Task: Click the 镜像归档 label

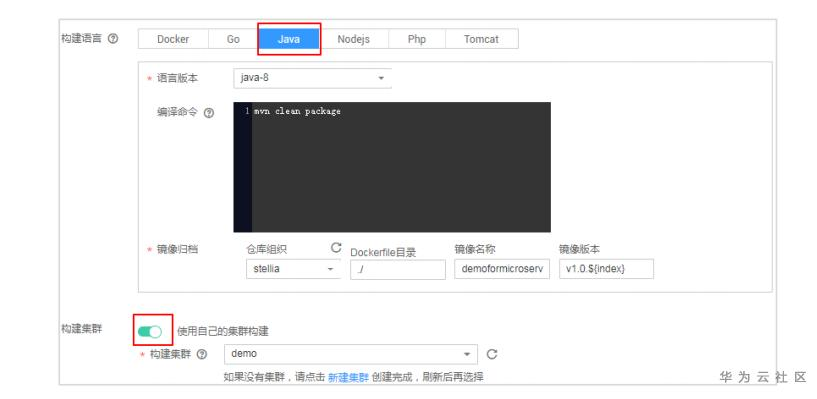Action: pos(178,250)
